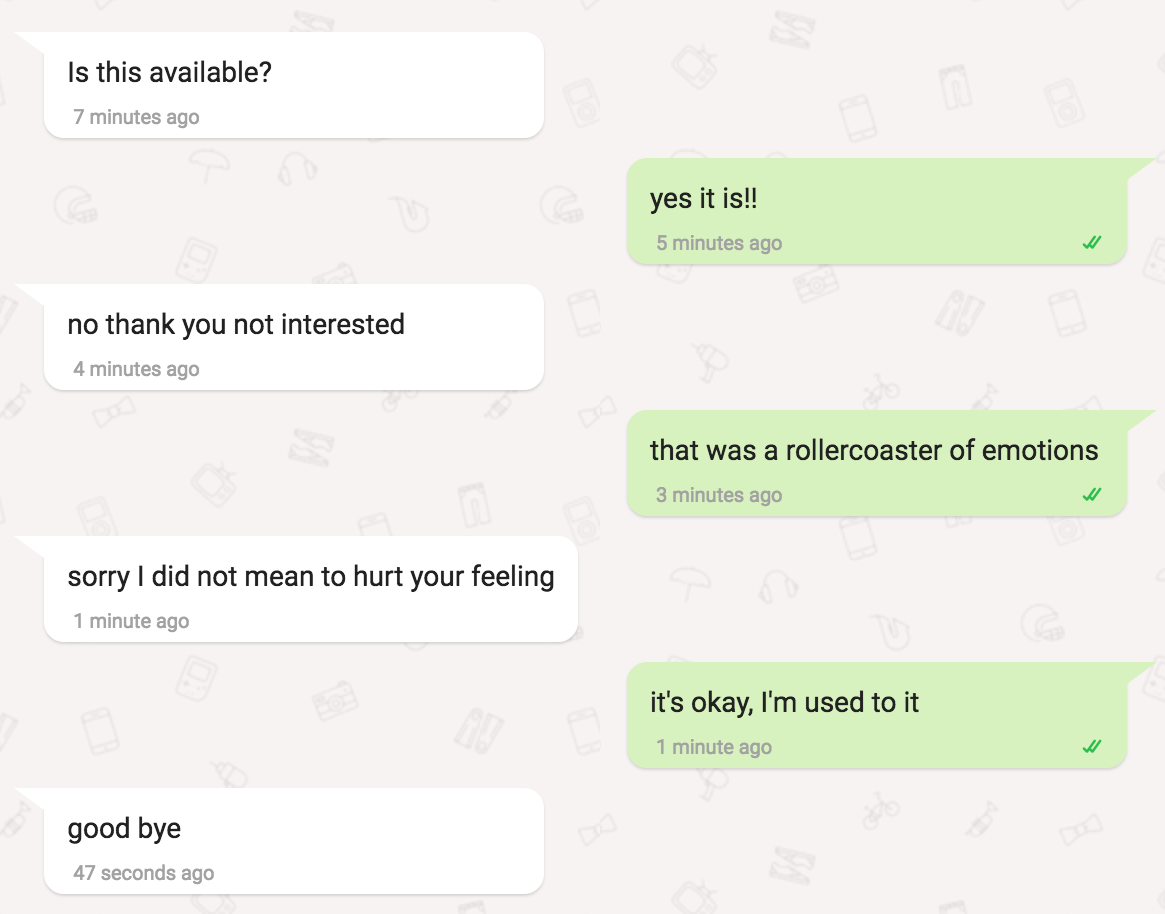Click the read receipt on "yes it is!!"
The image size is (1165, 914).
(x=1092, y=242)
